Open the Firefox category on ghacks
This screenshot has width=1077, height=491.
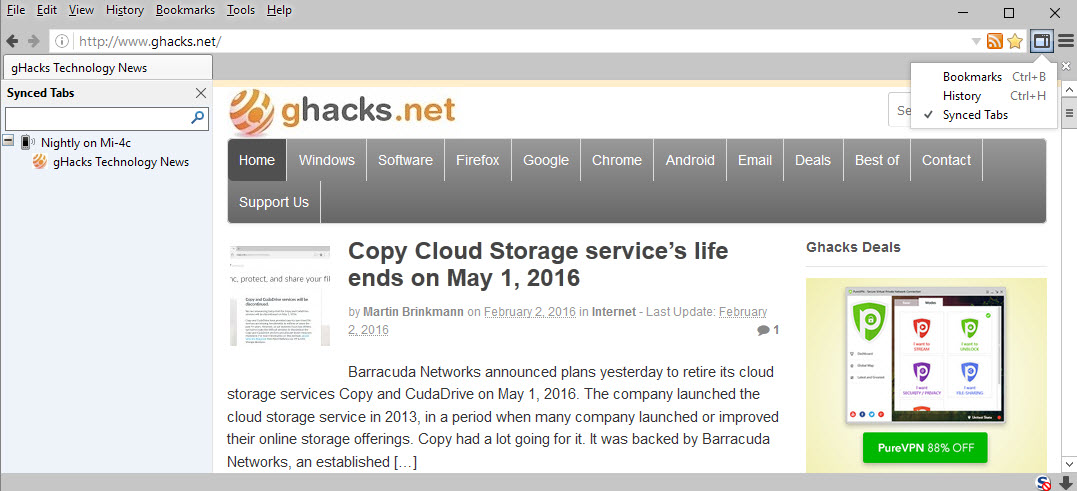[479, 160]
